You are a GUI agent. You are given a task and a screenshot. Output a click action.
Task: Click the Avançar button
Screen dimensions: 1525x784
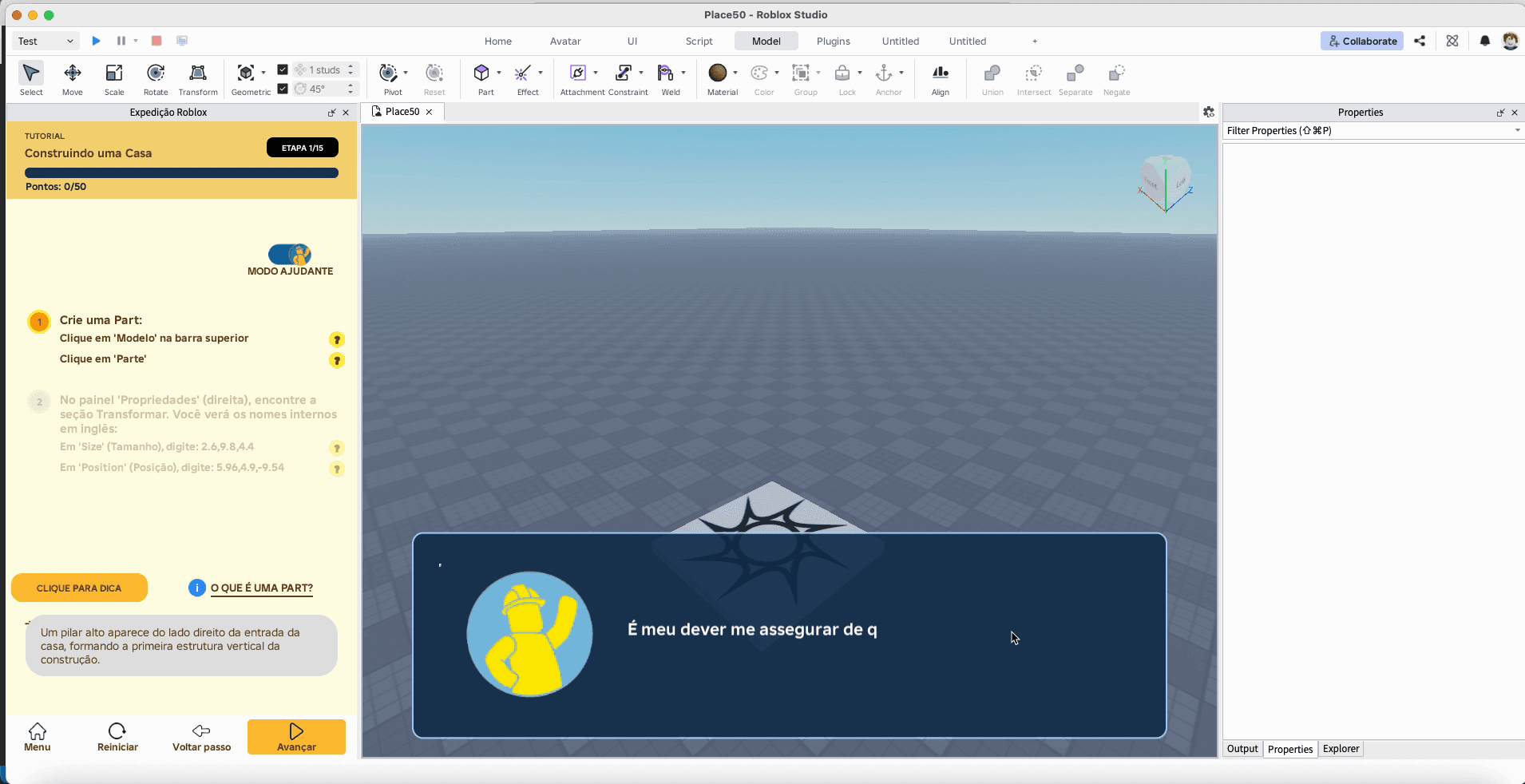295,737
